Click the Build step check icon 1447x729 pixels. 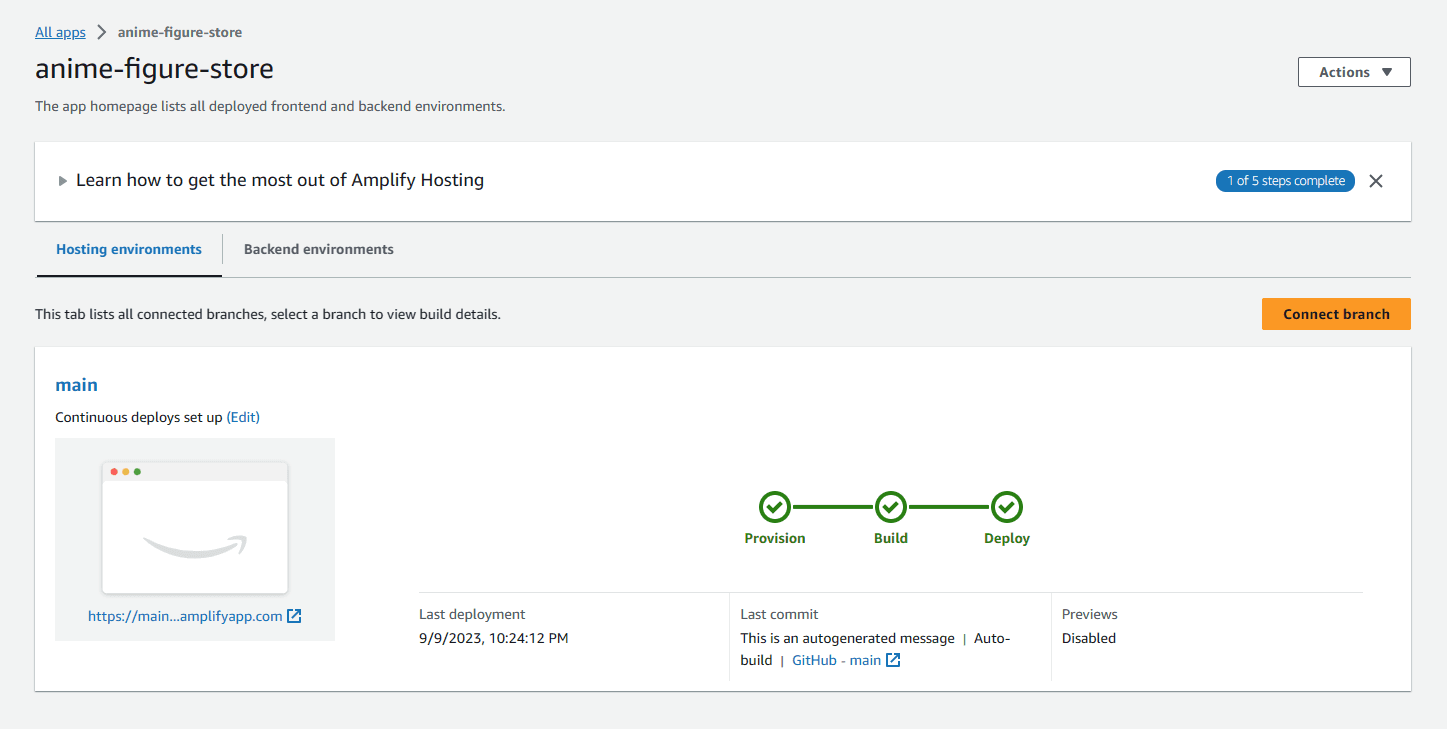(891, 507)
